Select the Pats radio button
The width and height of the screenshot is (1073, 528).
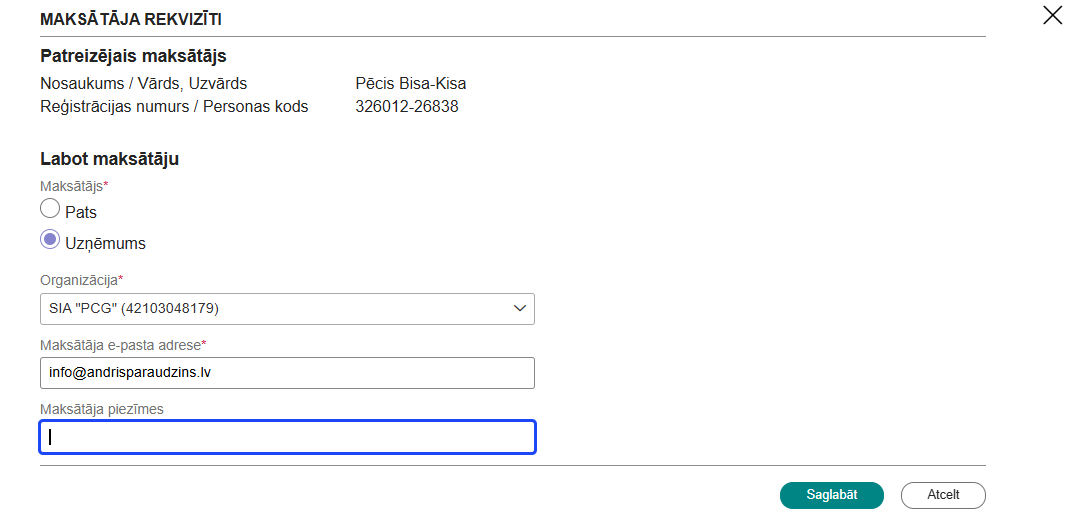(x=50, y=209)
